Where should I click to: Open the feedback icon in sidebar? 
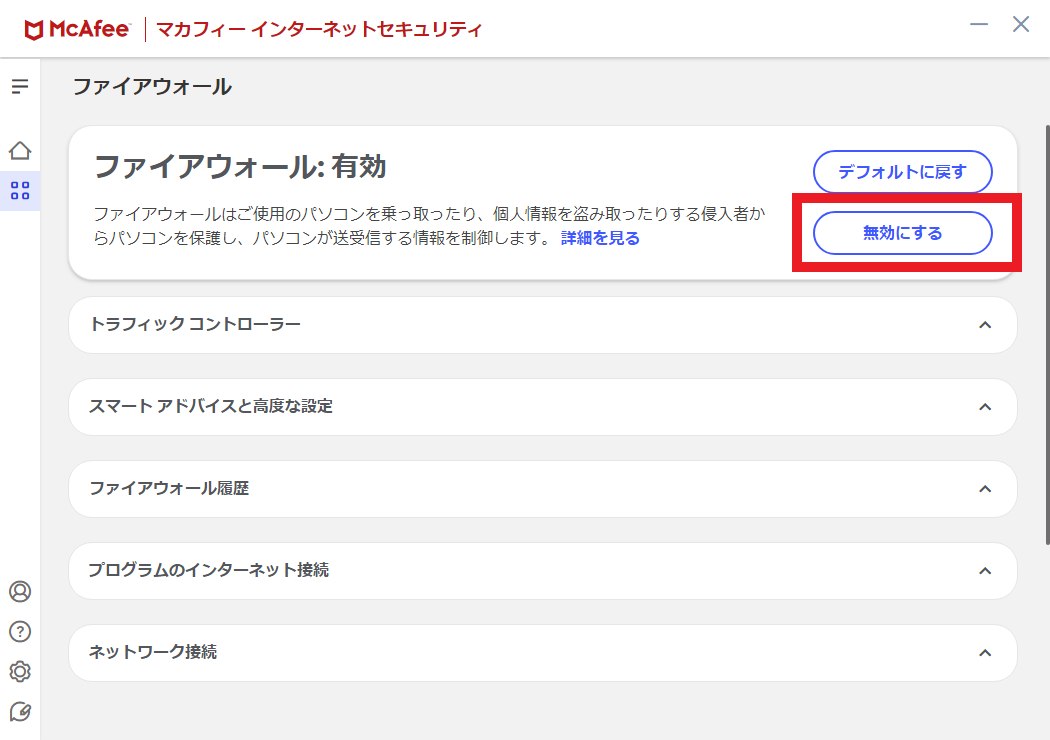pos(20,712)
